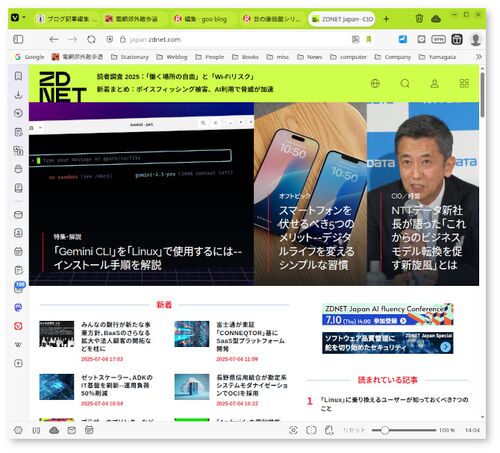
Task: Reload the current page
Action: tap(91, 39)
